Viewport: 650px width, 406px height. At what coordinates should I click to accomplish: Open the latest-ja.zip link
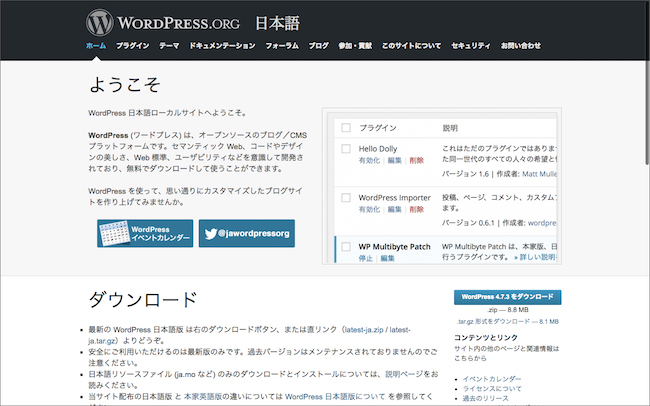point(364,330)
